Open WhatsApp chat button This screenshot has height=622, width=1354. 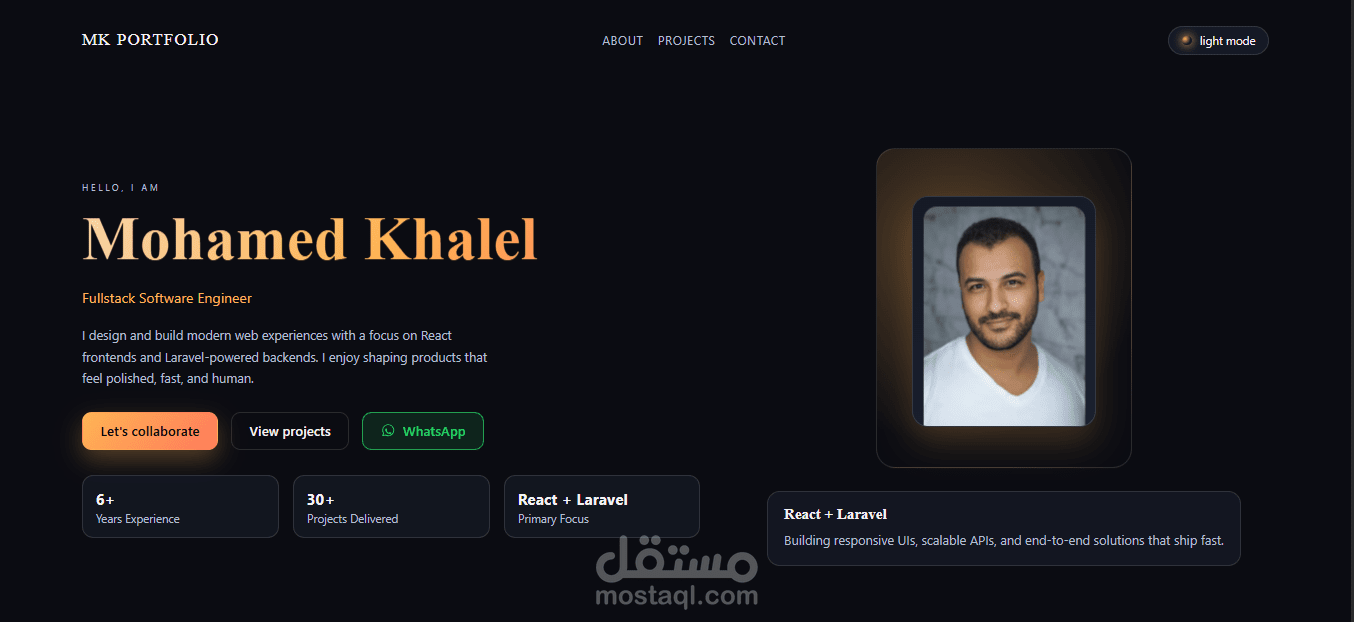pyautogui.click(x=423, y=431)
